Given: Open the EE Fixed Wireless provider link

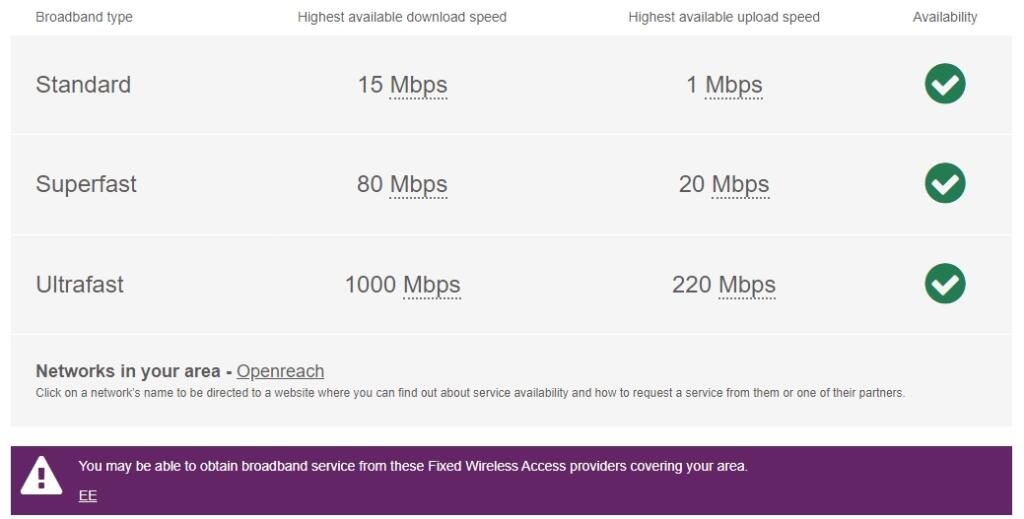Looking at the screenshot, I should pyautogui.click(x=88, y=495).
